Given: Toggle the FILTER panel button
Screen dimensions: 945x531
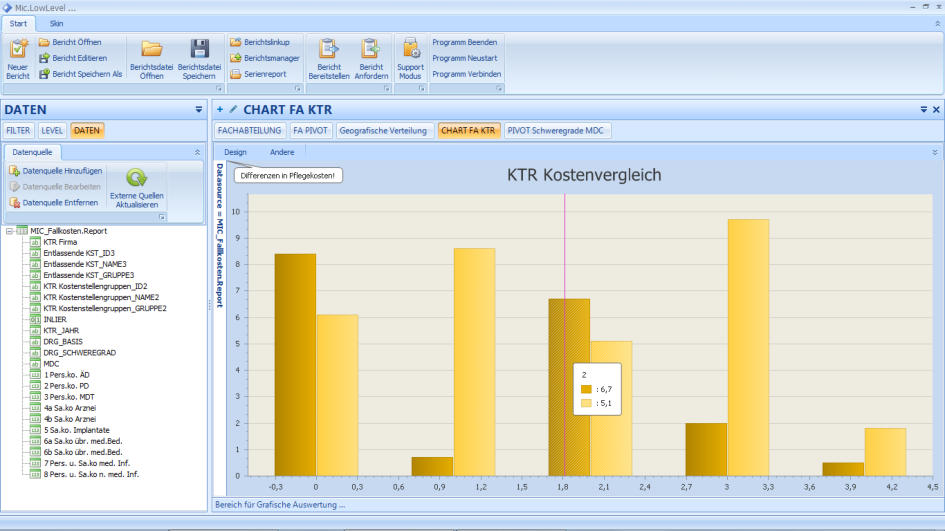Looking at the screenshot, I should coord(19,130).
